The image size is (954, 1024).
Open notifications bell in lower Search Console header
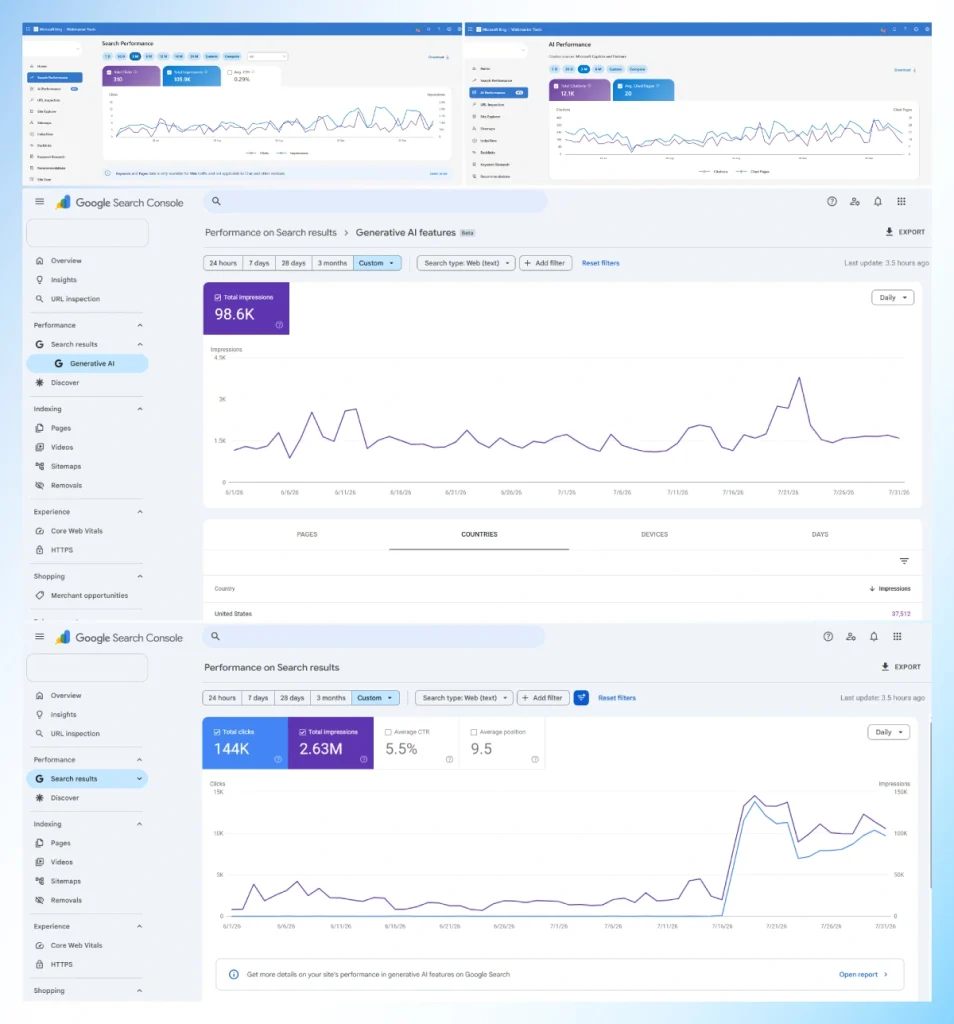point(874,637)
